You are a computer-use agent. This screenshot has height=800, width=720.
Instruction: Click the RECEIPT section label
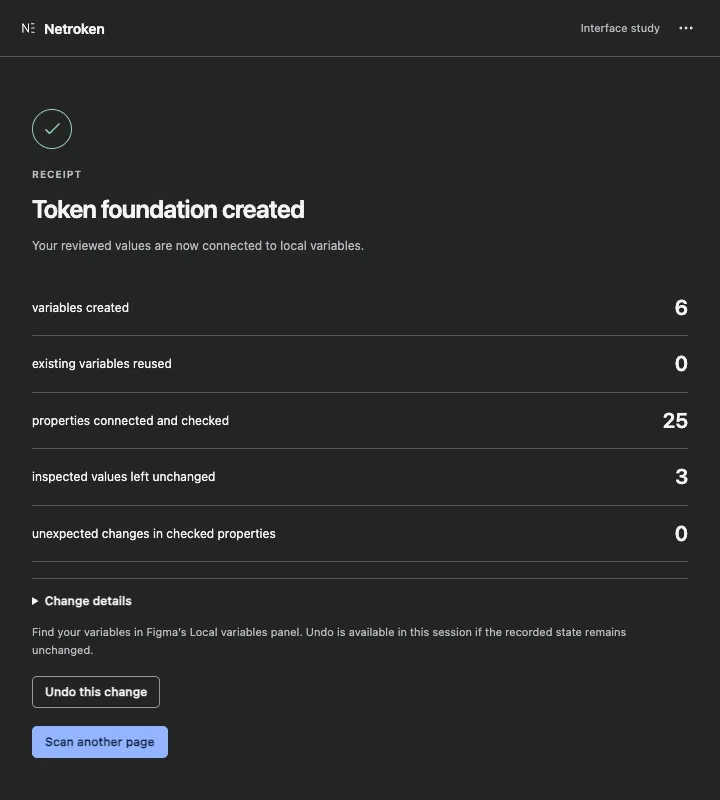pos(57,174)
